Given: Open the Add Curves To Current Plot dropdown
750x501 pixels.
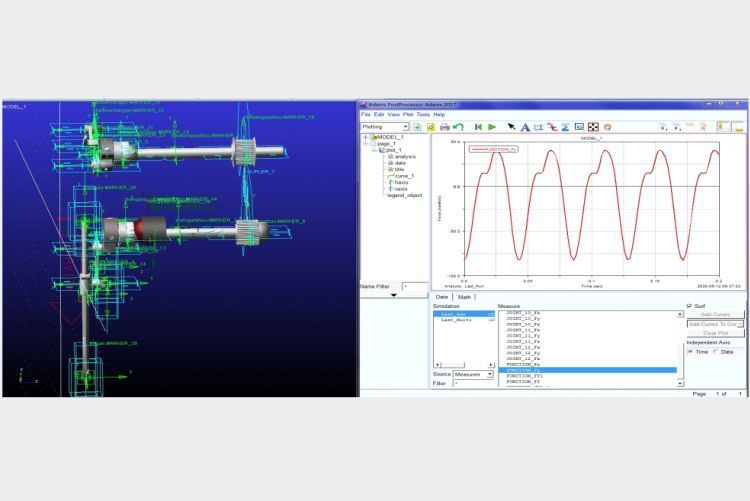Looking at the screenshot, I should pos(716,324).
